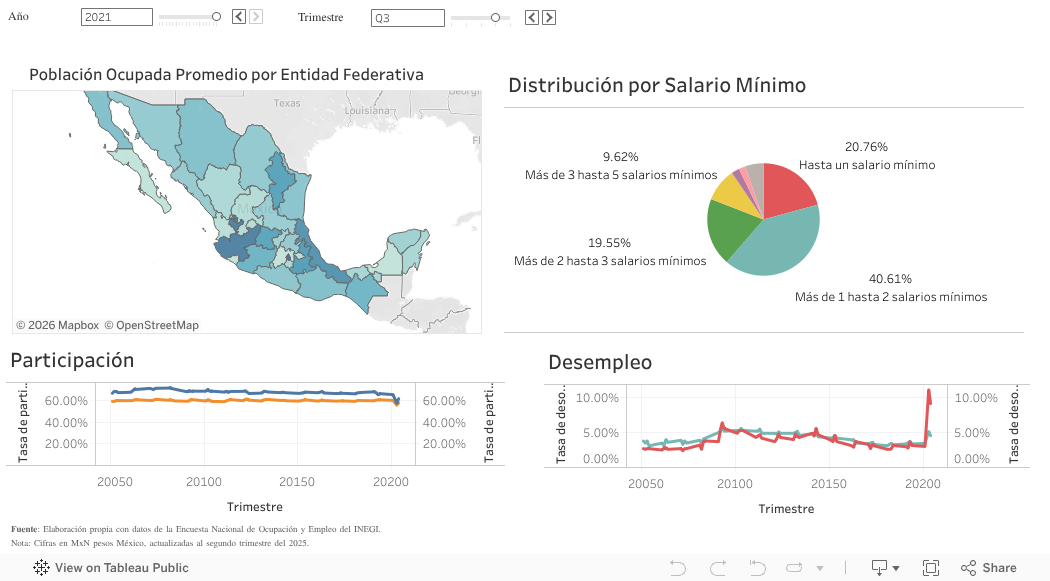Select the teal 'Más de 1 hasta 2' pie slice

coord(780,245)
